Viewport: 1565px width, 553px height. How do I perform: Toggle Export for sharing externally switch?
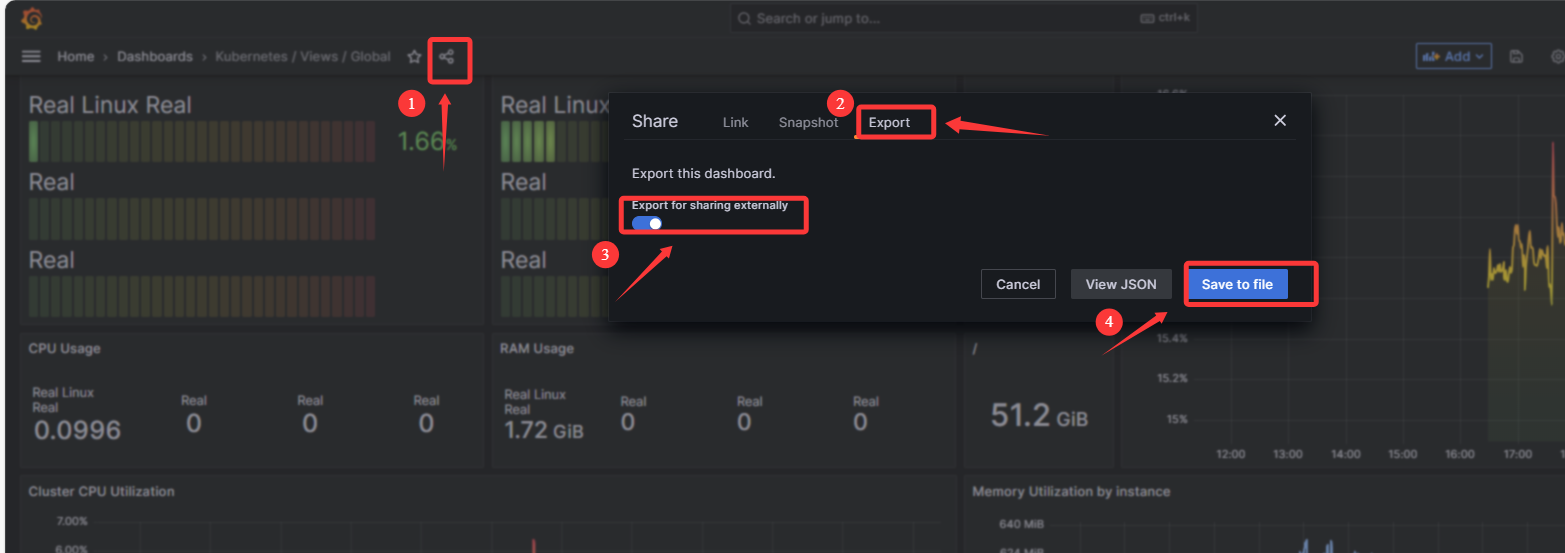647,223
